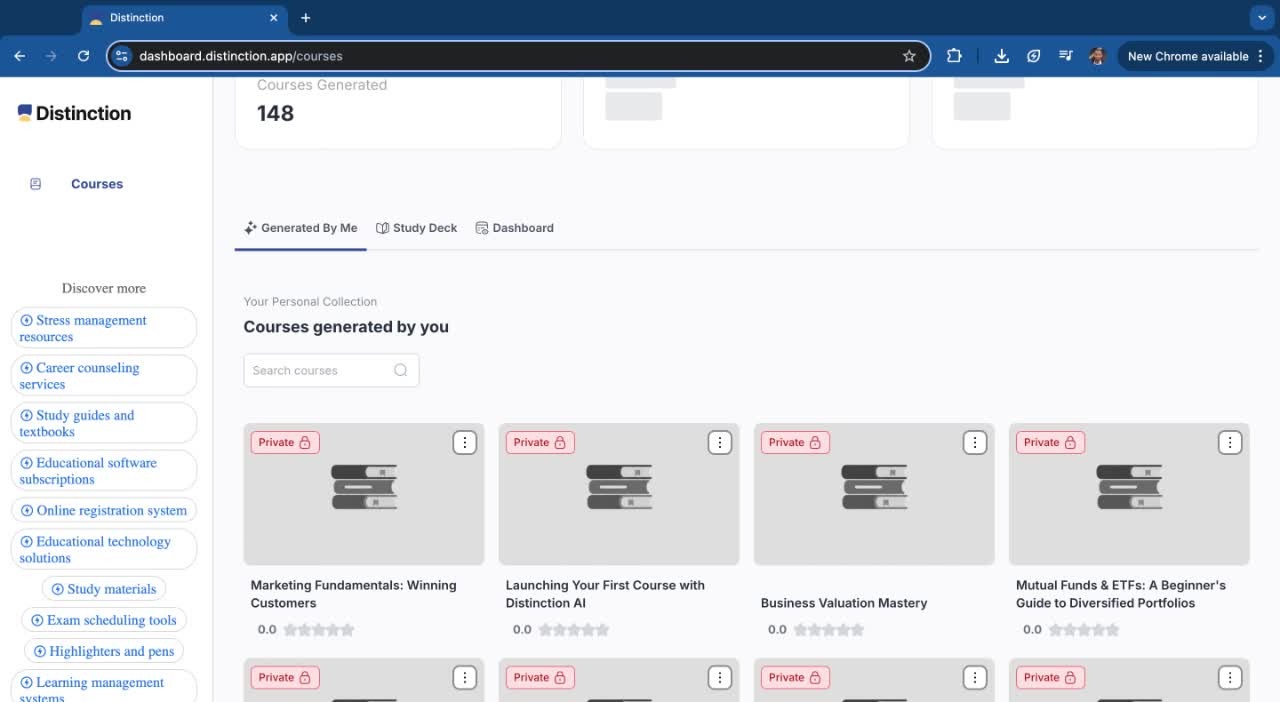Click the search magnifier icon in course search
Image resolution: width=1280 pixels, height=702 pixels.
coord(400,370)
